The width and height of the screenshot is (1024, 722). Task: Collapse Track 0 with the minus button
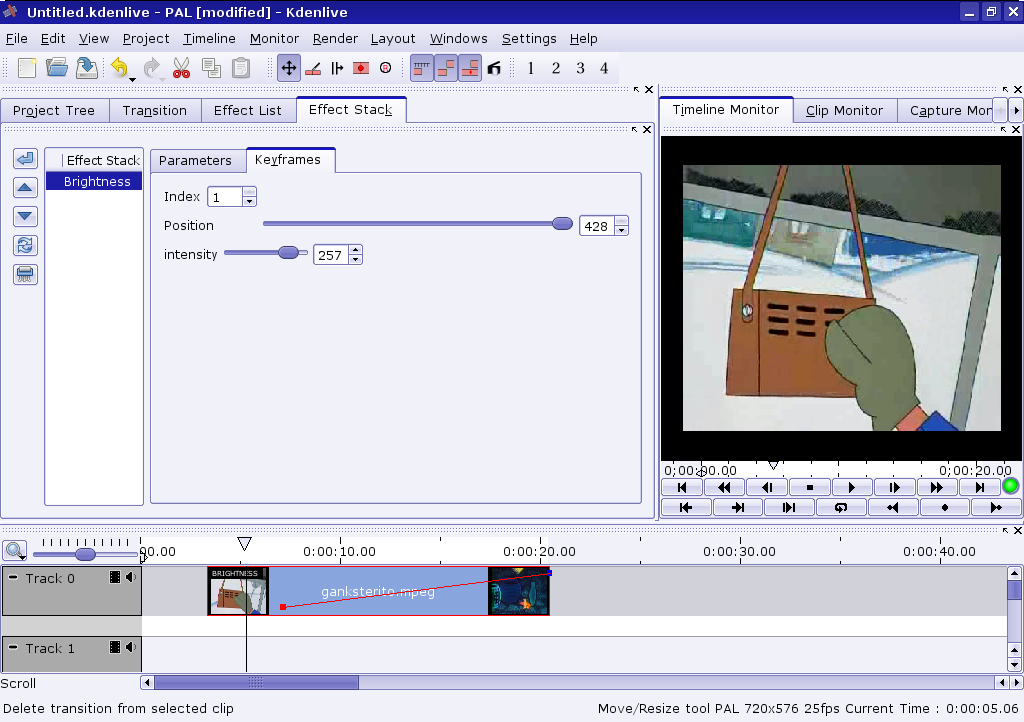13,577
